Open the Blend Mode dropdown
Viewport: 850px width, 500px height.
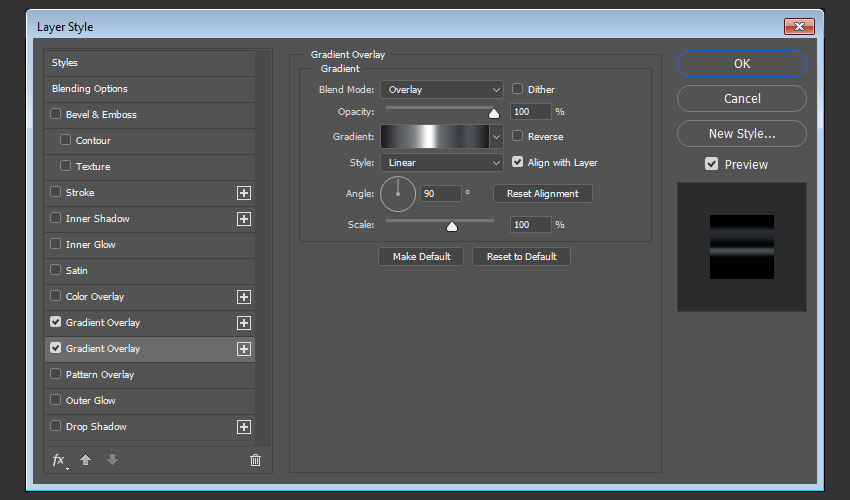[x=441, y=90]
